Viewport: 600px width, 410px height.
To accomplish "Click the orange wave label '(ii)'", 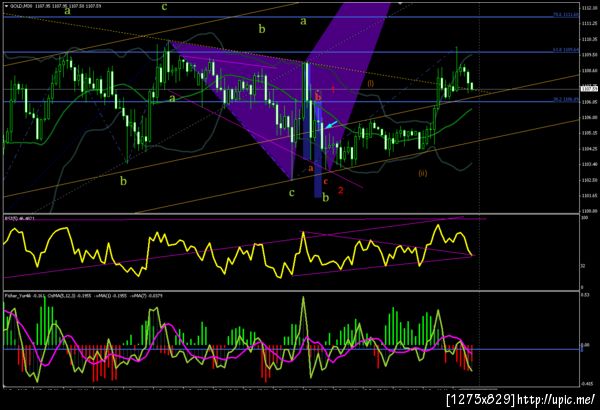I will pos(422,173).
